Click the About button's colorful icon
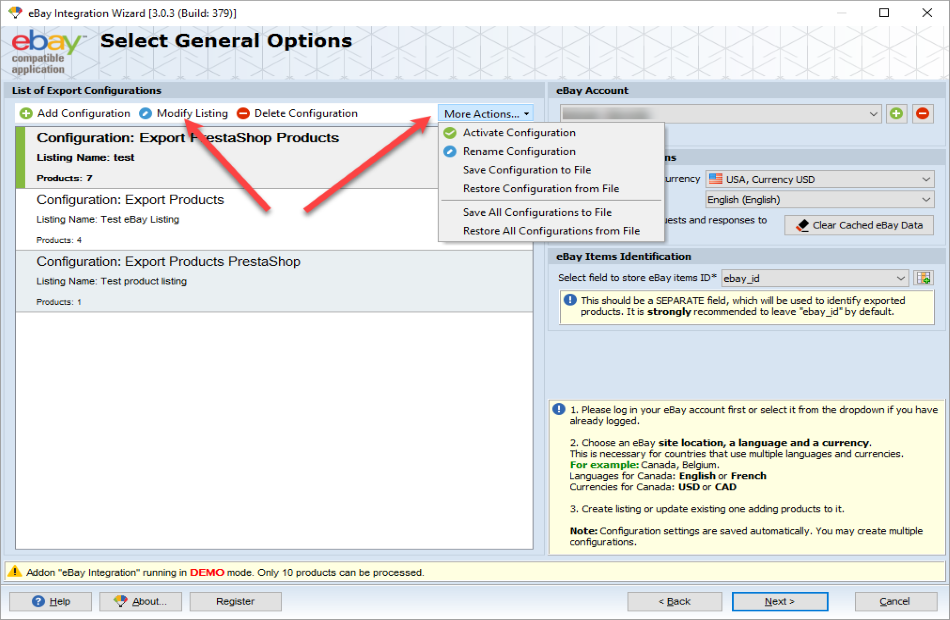Screen dimensions: 950x620 point(121,601)
